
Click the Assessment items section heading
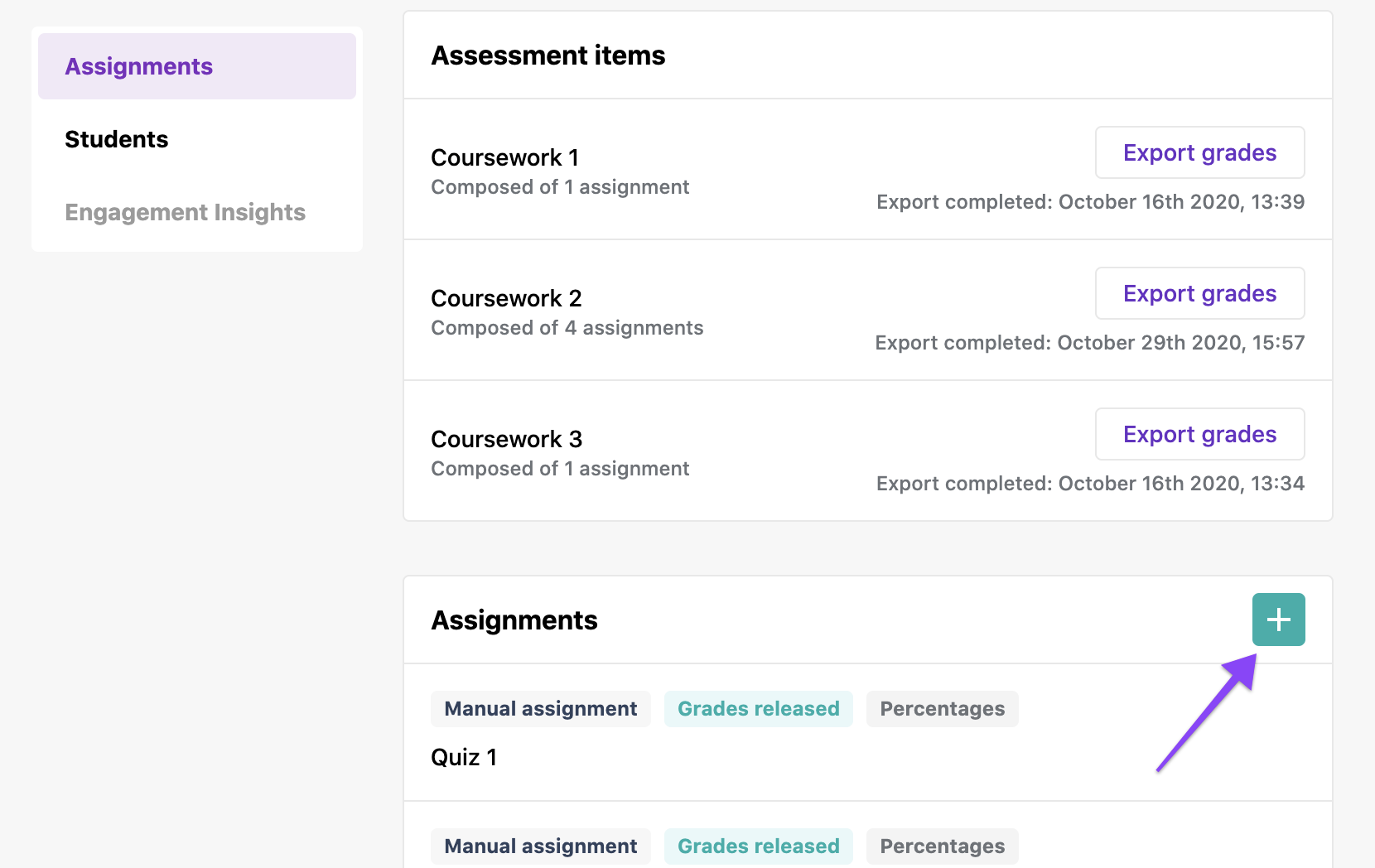pos(548,55)
